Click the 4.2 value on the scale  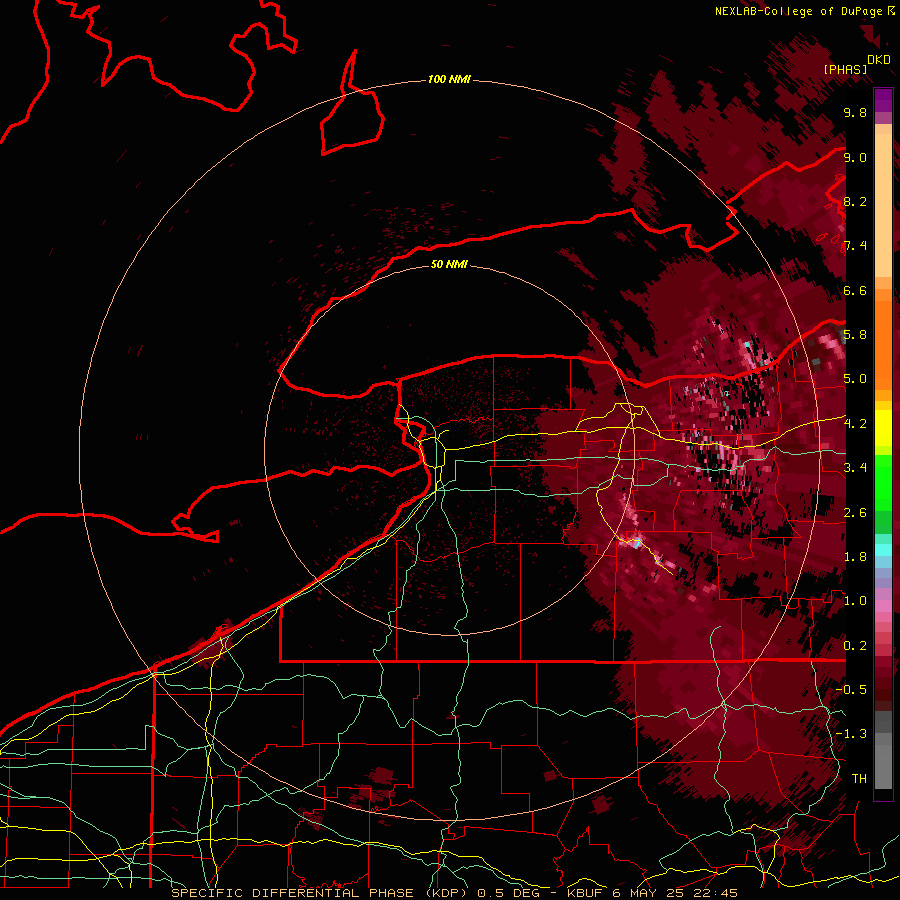(855, 424)
